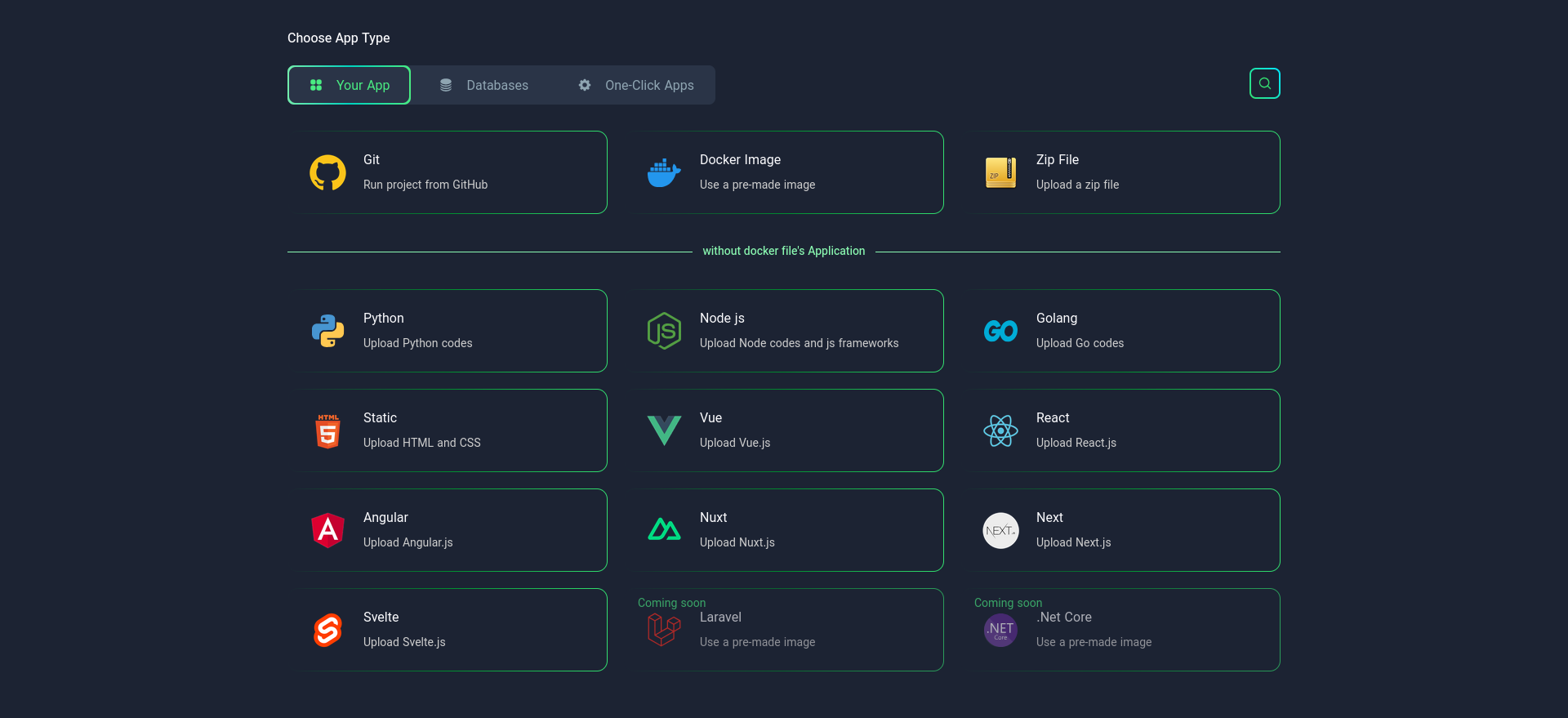Select Angular title

coord(385,518)
